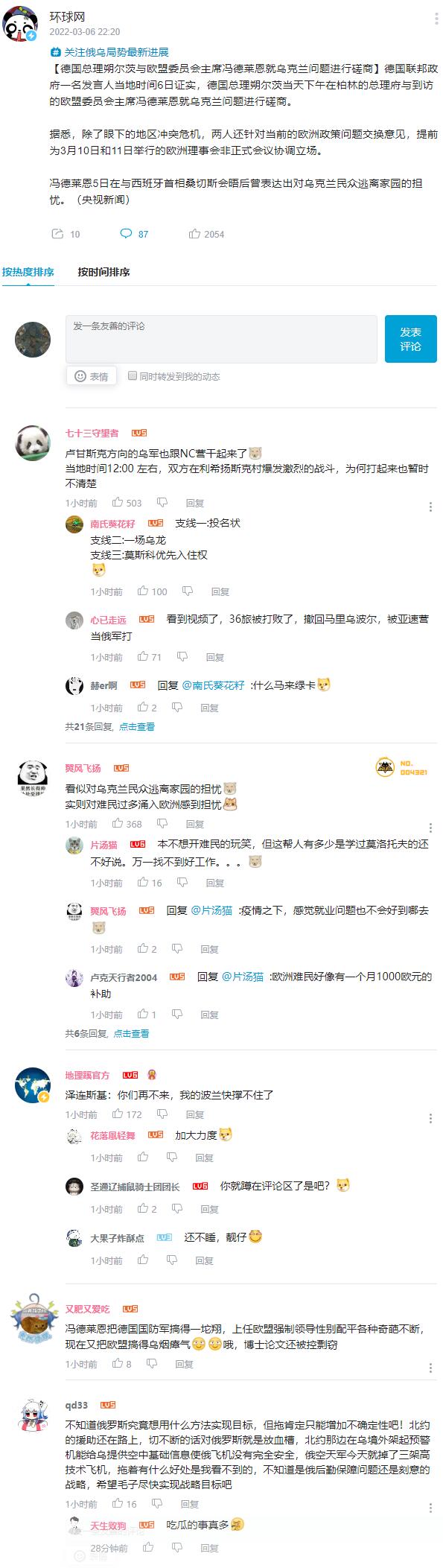Like 地理瞎官方's comment with 172 likes

pyautogui.click(x=118, y=1114)
